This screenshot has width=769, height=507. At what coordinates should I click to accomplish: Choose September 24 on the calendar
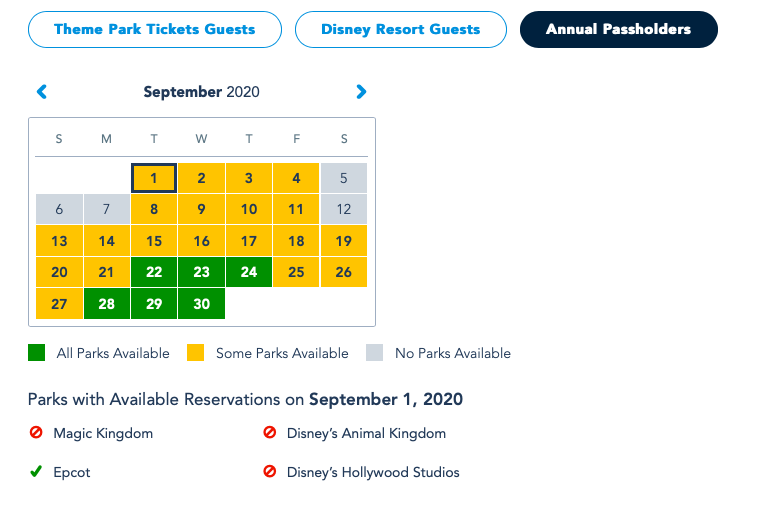click(x=249, y=272)
